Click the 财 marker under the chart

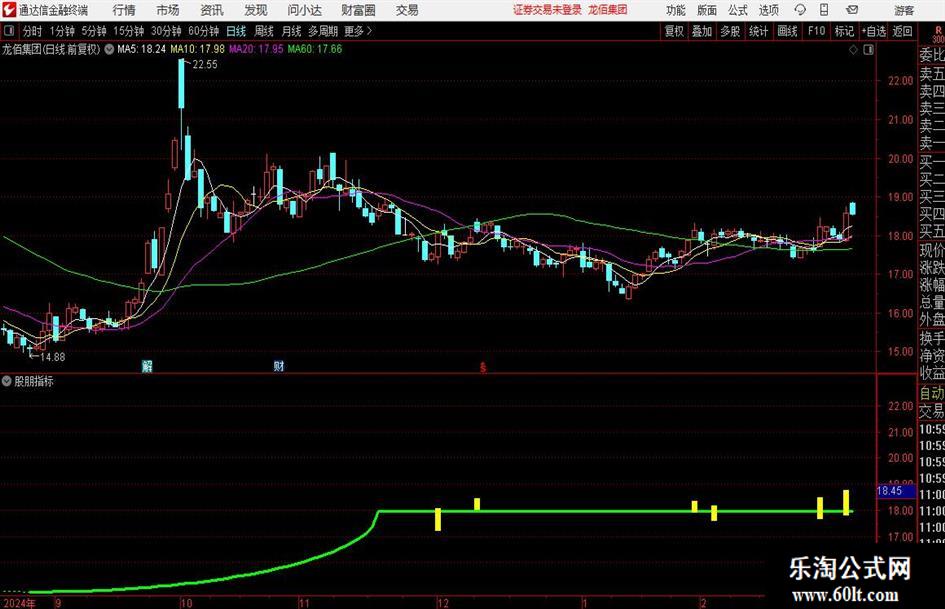pos(278,366)
